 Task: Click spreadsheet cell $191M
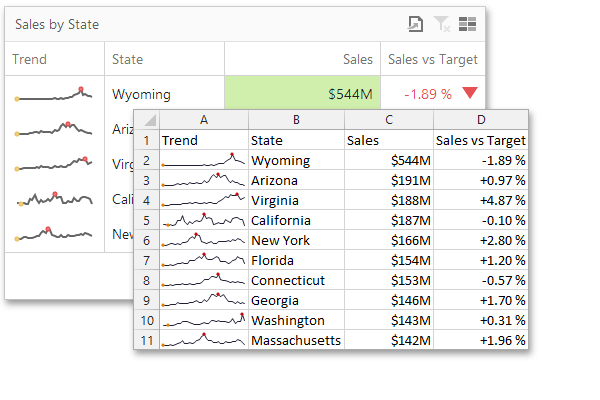point(389,180)
